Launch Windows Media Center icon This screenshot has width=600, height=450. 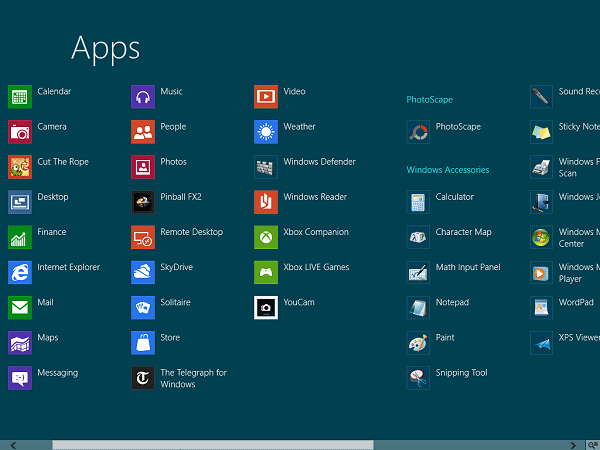pos(541,237)
